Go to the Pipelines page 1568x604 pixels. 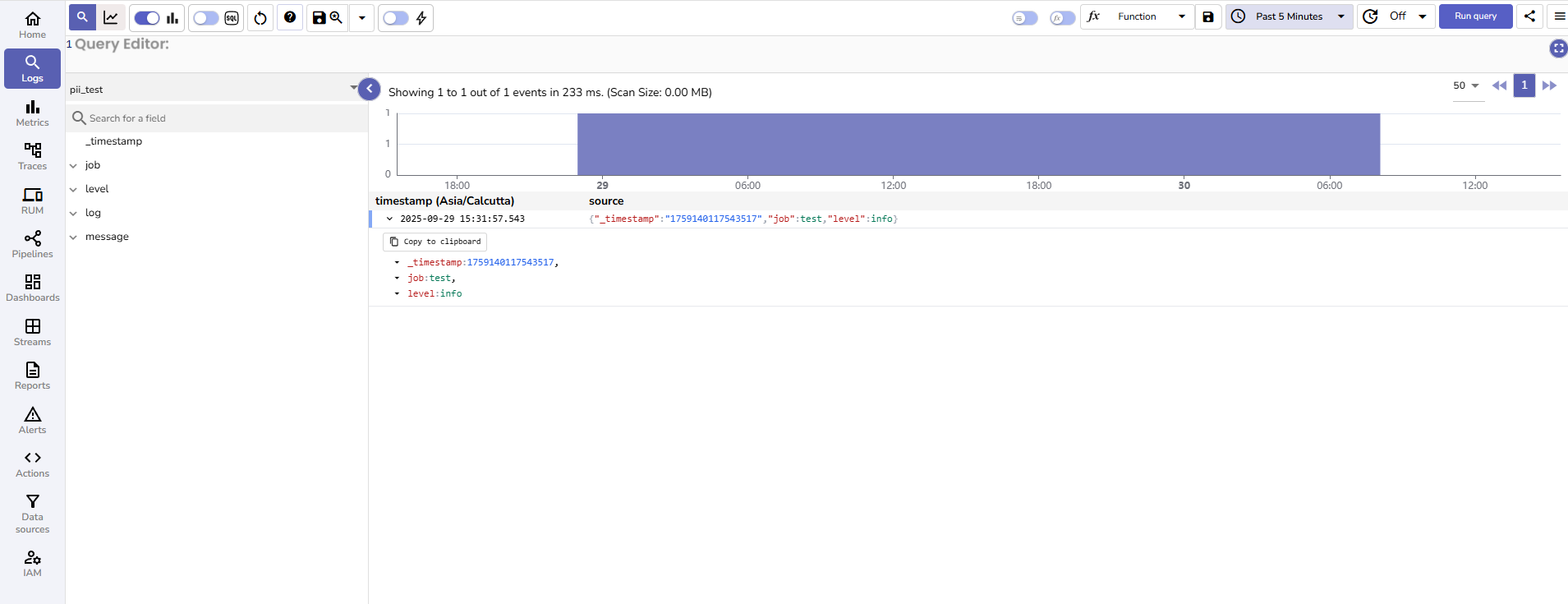coord(32,244)
